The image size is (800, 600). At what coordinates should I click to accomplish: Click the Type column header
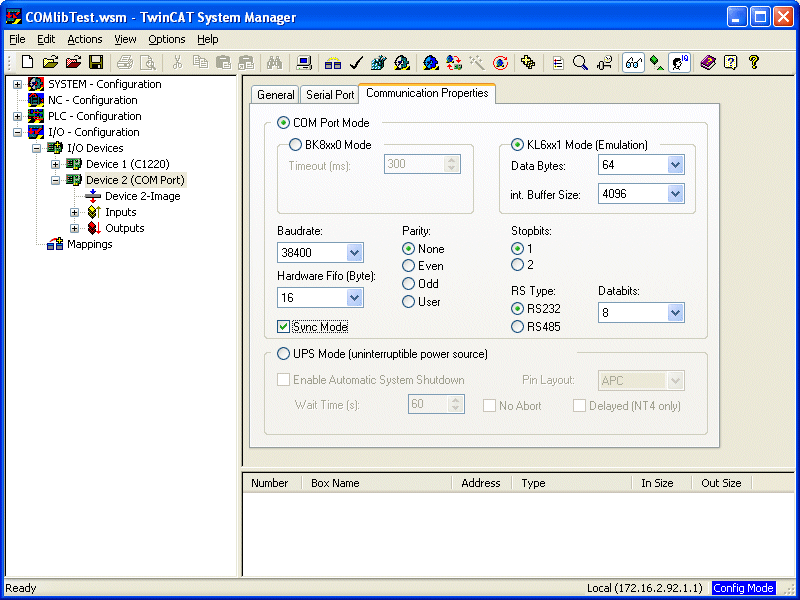coord(571,483)
